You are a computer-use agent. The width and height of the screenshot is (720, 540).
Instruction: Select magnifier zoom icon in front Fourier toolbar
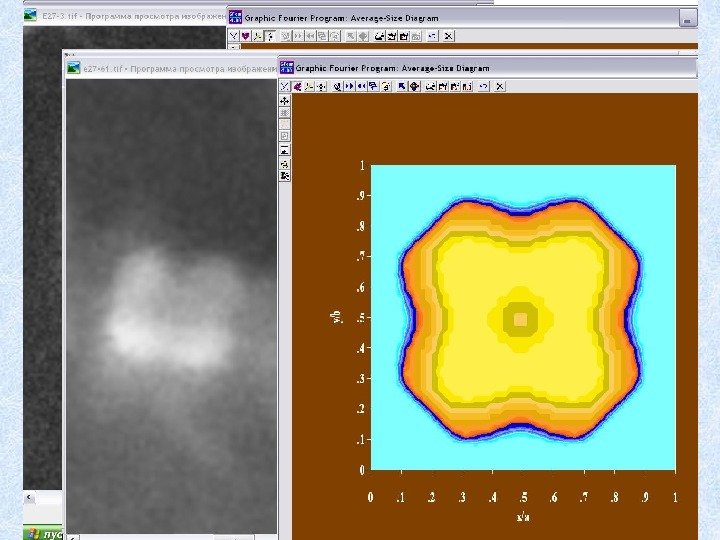[x=338, y=86]
